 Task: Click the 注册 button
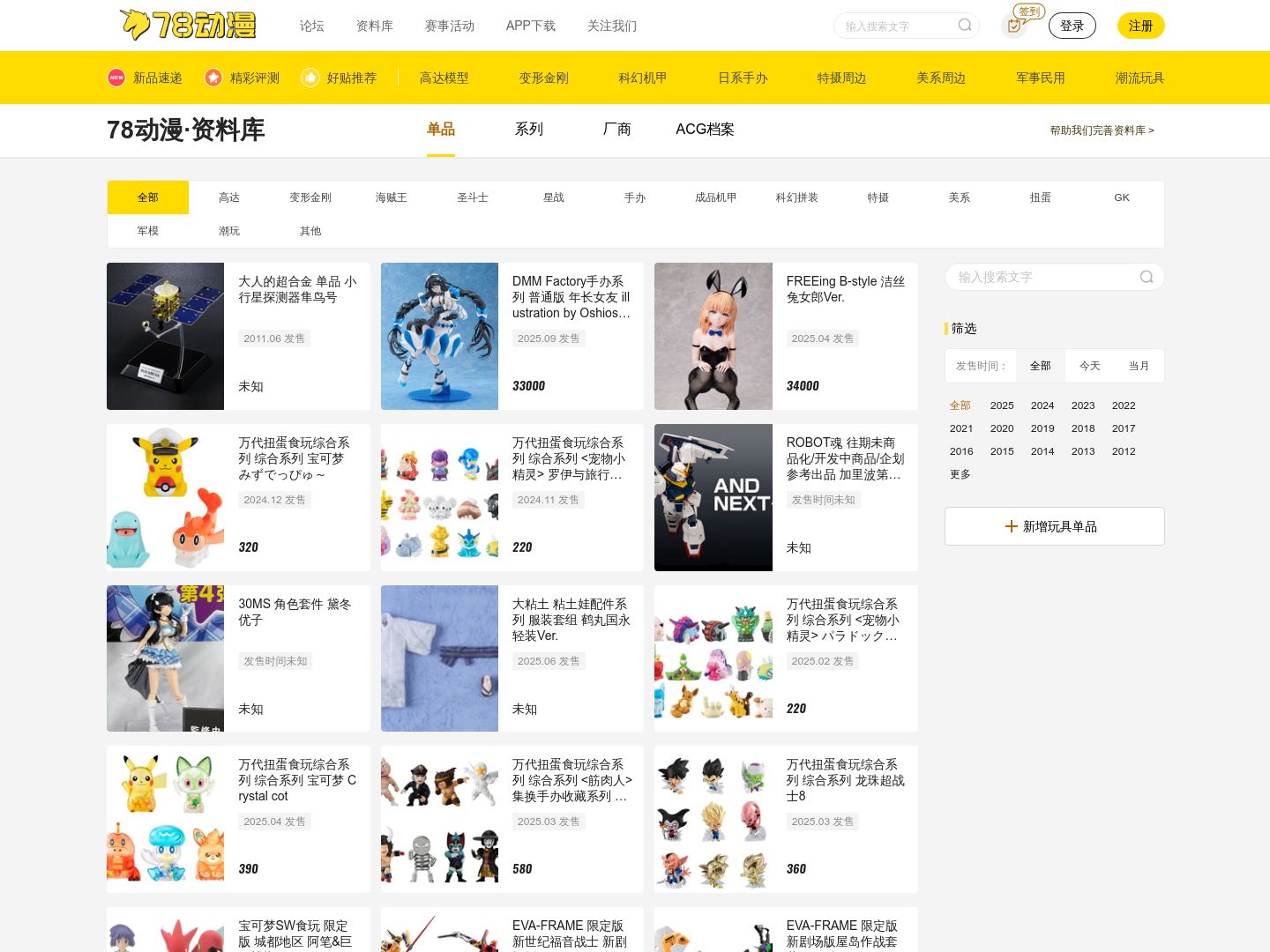coord(1141,26)
